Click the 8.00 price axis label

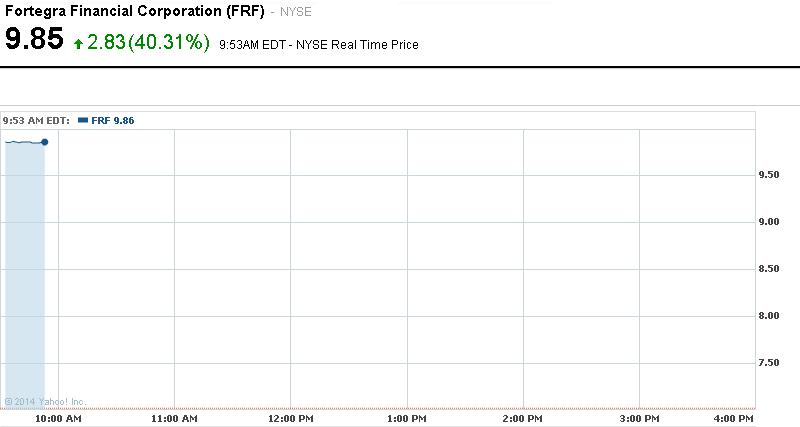769,316
